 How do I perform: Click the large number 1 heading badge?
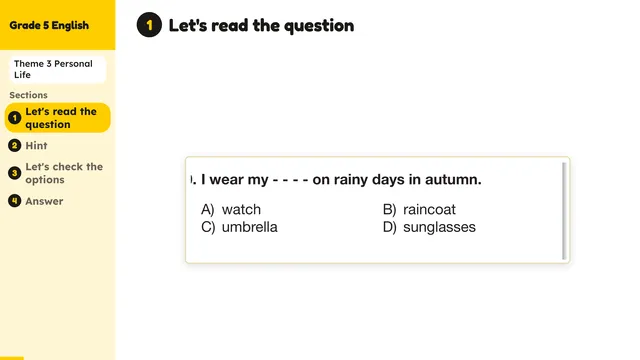point(149,25)
